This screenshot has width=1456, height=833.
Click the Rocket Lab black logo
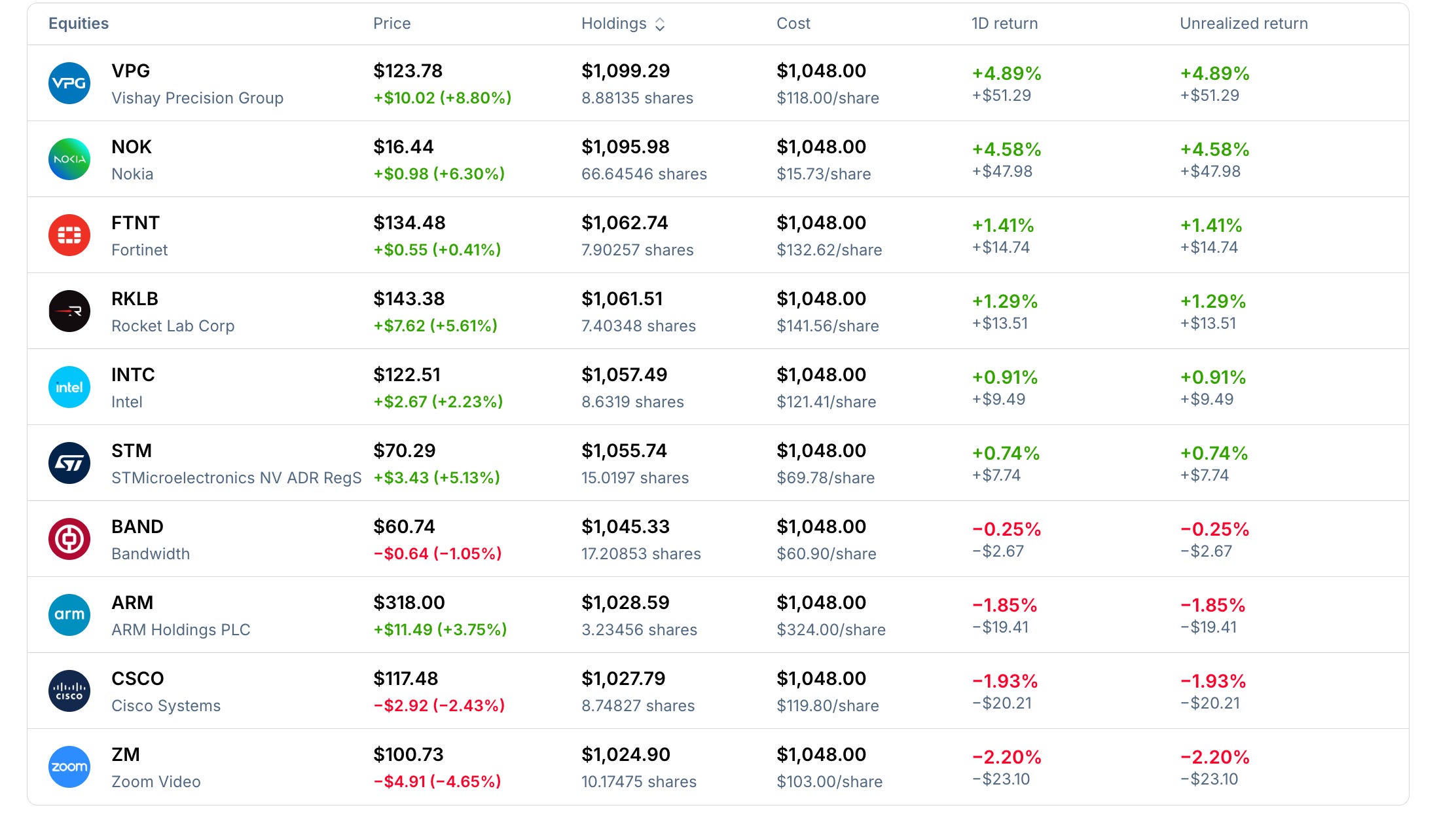(69, 311)
